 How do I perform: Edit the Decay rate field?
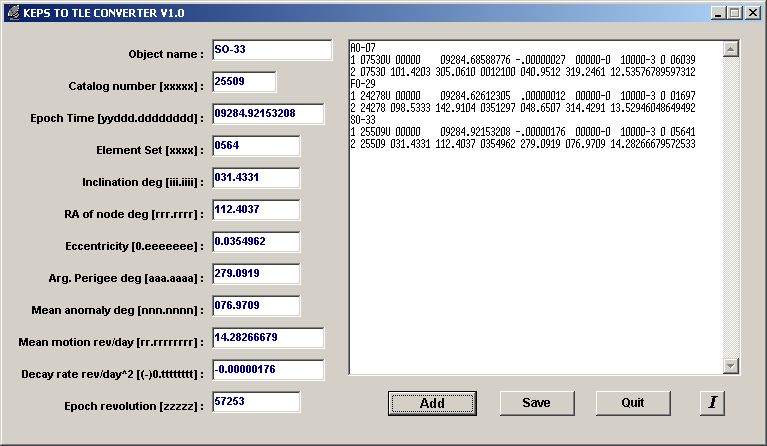point(268,370)
